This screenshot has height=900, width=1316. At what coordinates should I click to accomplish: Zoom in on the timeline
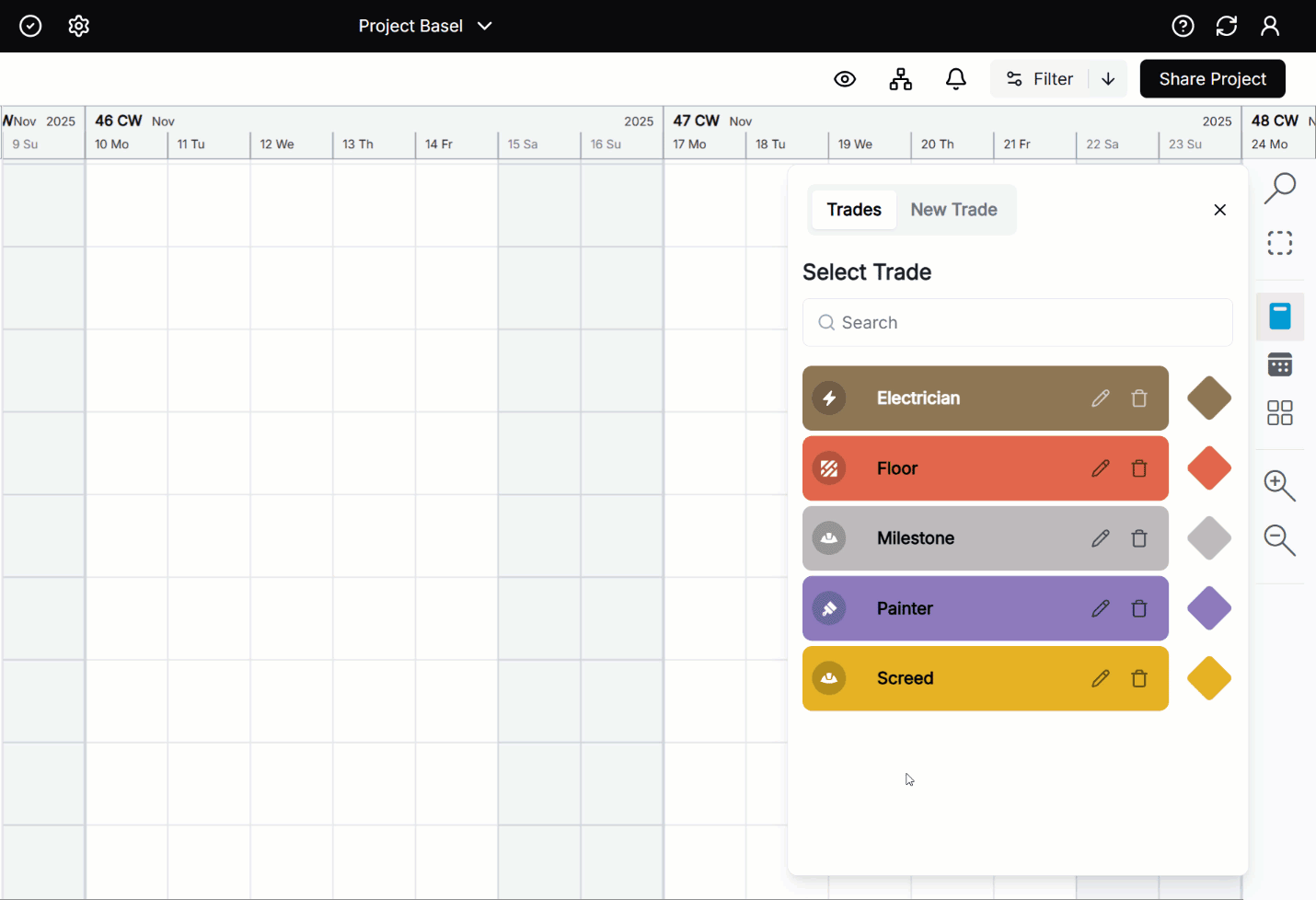1280,486
